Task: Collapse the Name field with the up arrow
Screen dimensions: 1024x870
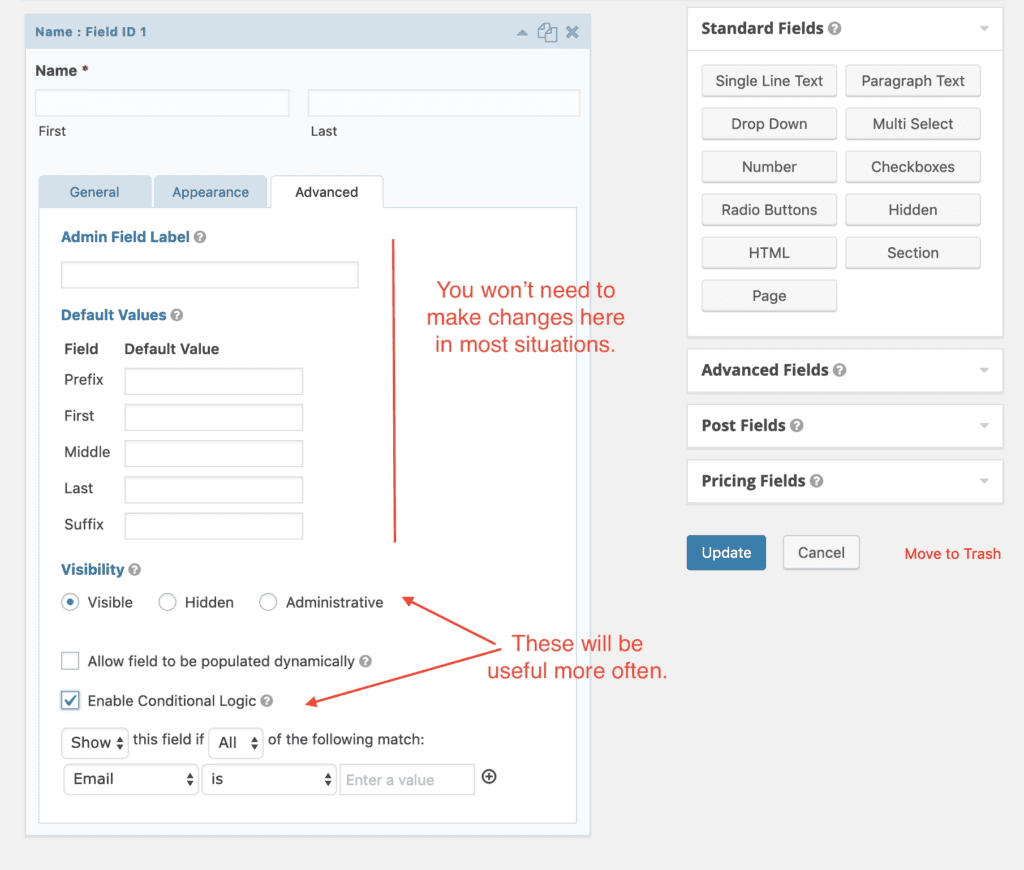Action: click(x=522, y=32)
